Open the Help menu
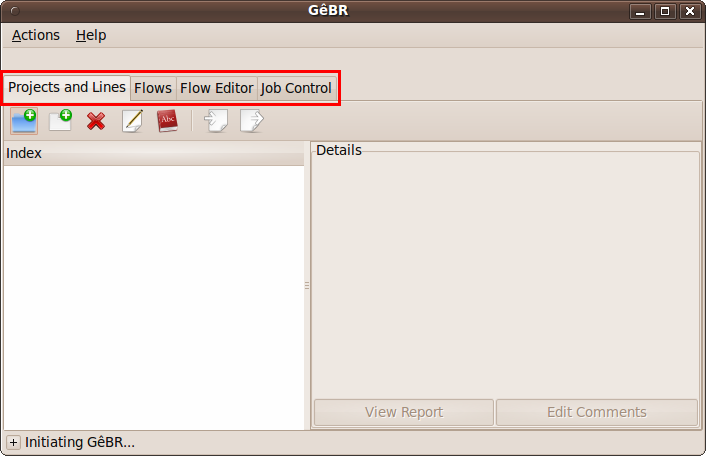706x456 pixels. (x=91, y=35)
